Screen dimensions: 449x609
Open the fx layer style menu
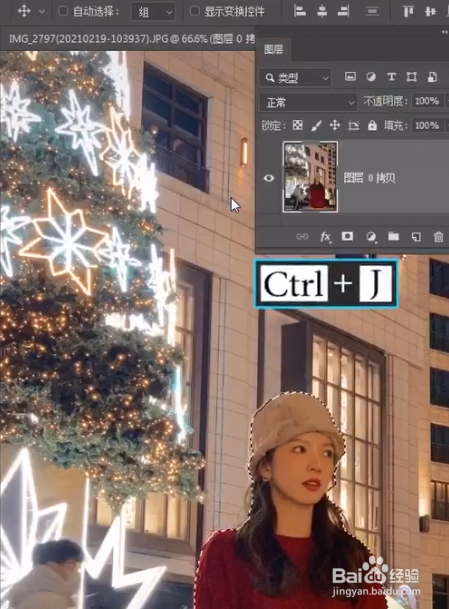click(x=325, y=237)
